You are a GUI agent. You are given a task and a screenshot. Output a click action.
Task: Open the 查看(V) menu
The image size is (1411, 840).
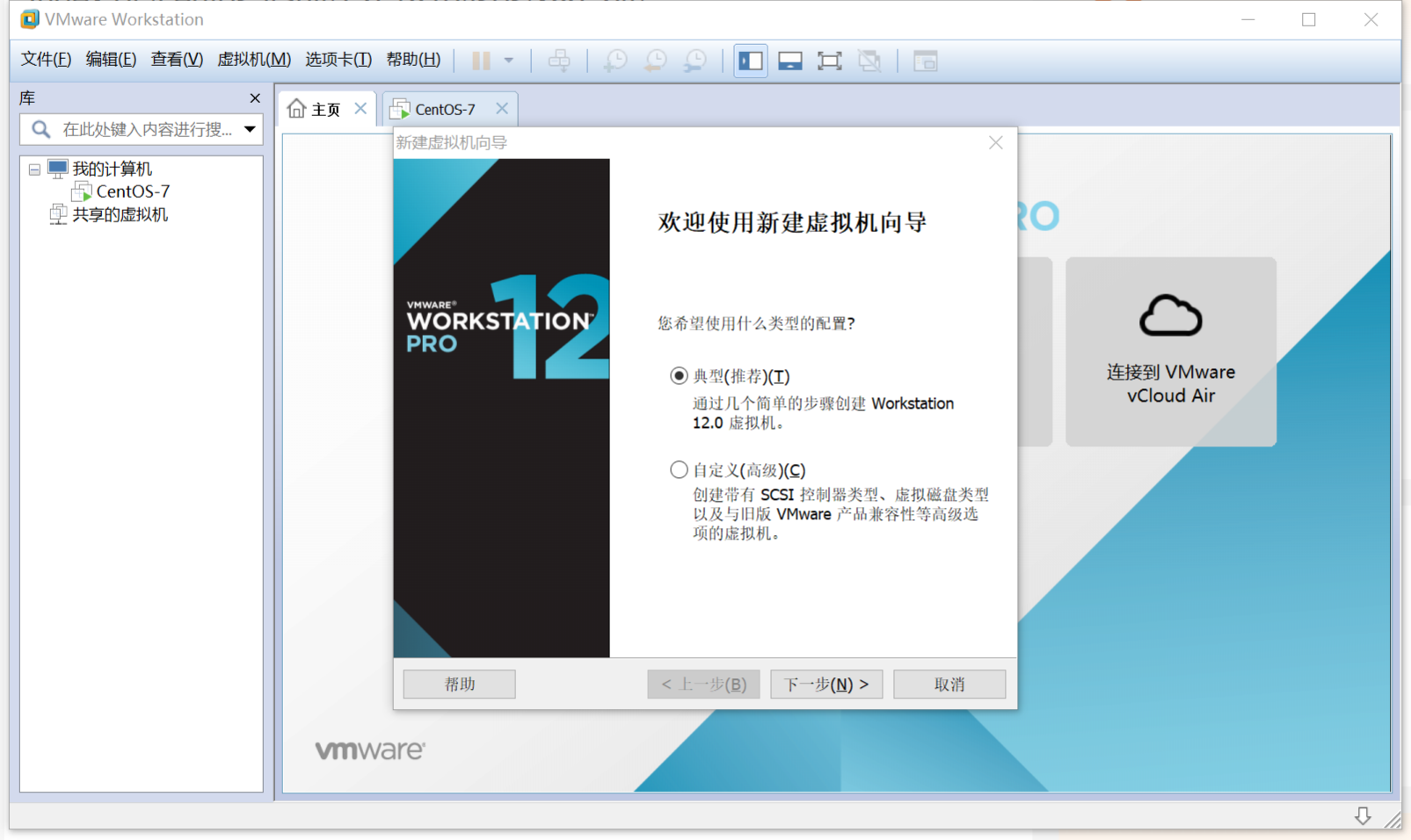[177, 59]
